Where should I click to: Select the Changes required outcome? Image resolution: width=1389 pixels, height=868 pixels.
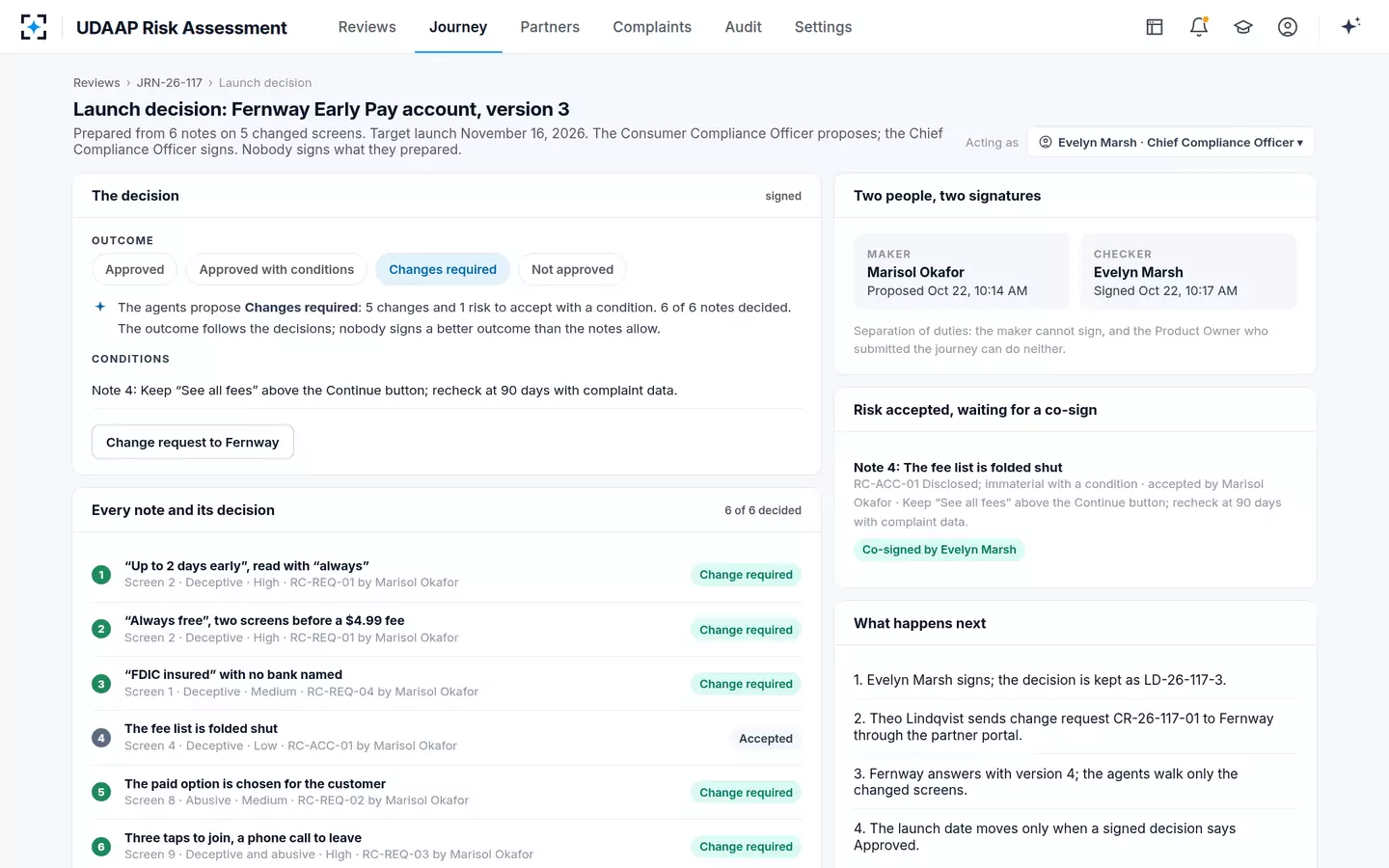click(x=443, y=269)
